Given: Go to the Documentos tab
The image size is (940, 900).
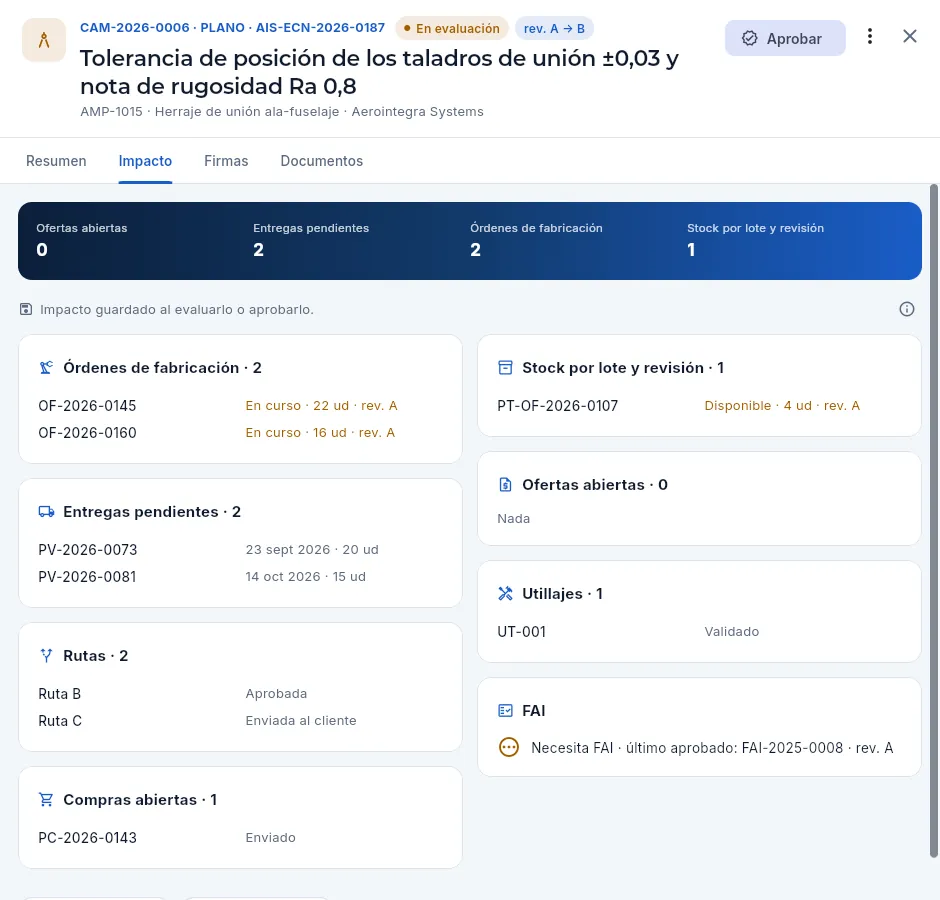Looking at the screenshot, I should (321, 161).
